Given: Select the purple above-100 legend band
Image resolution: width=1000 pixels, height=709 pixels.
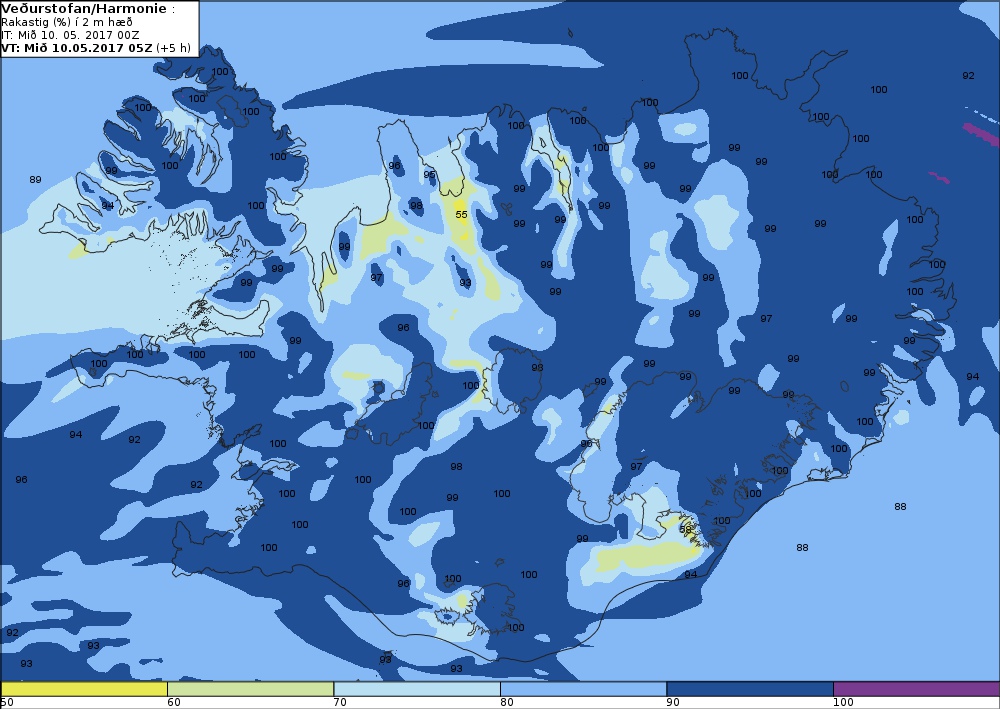Looking at the screenshot, I should coord(916,689).
